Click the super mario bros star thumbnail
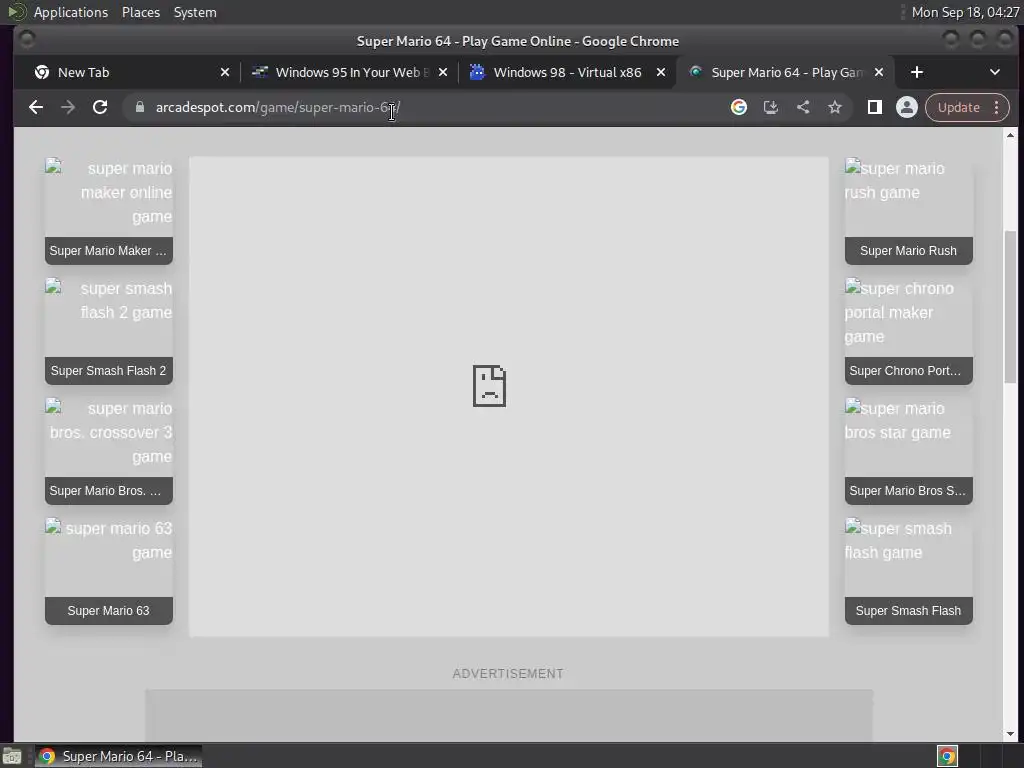Screen dimensions: 1024x768 pos(908,437)
